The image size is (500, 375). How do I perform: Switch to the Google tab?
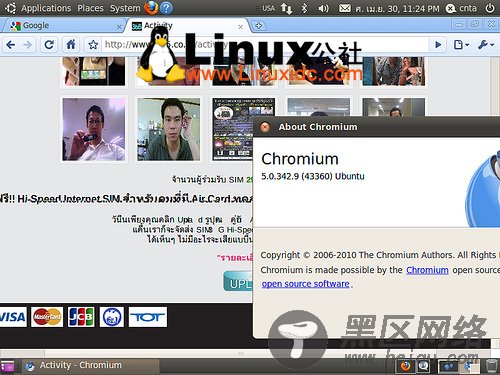pyautogui.click(x=62, y=25)
